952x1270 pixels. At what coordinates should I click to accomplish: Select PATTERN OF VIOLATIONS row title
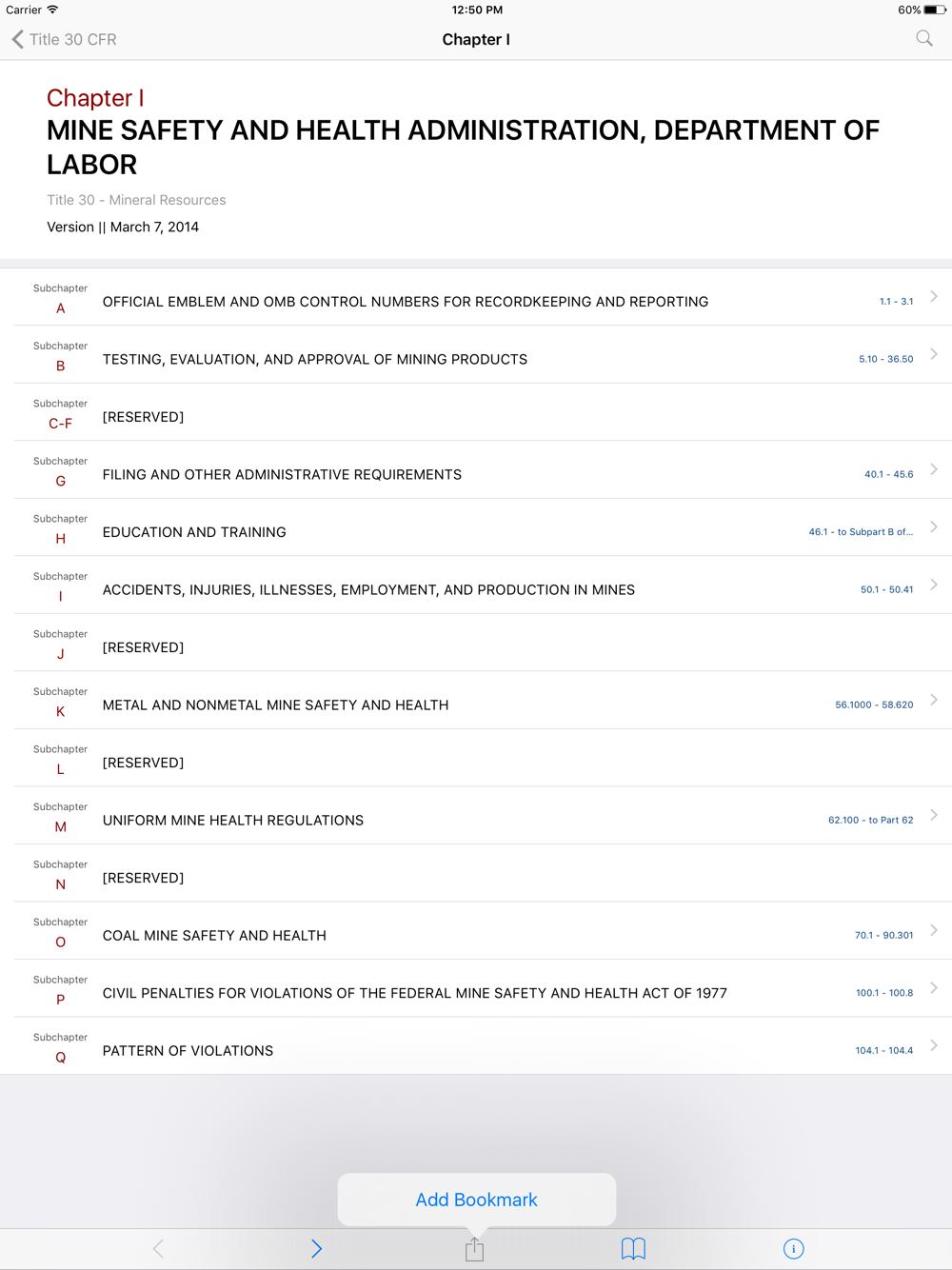pyautogui.click(x=188, y=1050)
